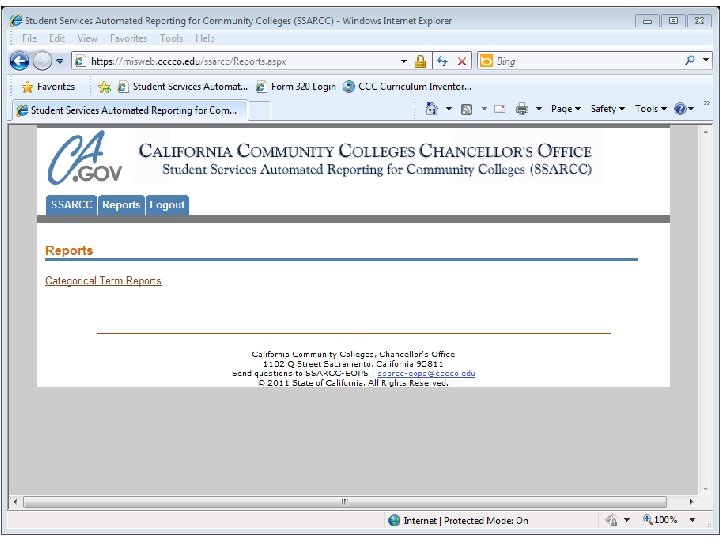Click the CA.GOV logo
720x540 pixels.
(x=85, y=158)
